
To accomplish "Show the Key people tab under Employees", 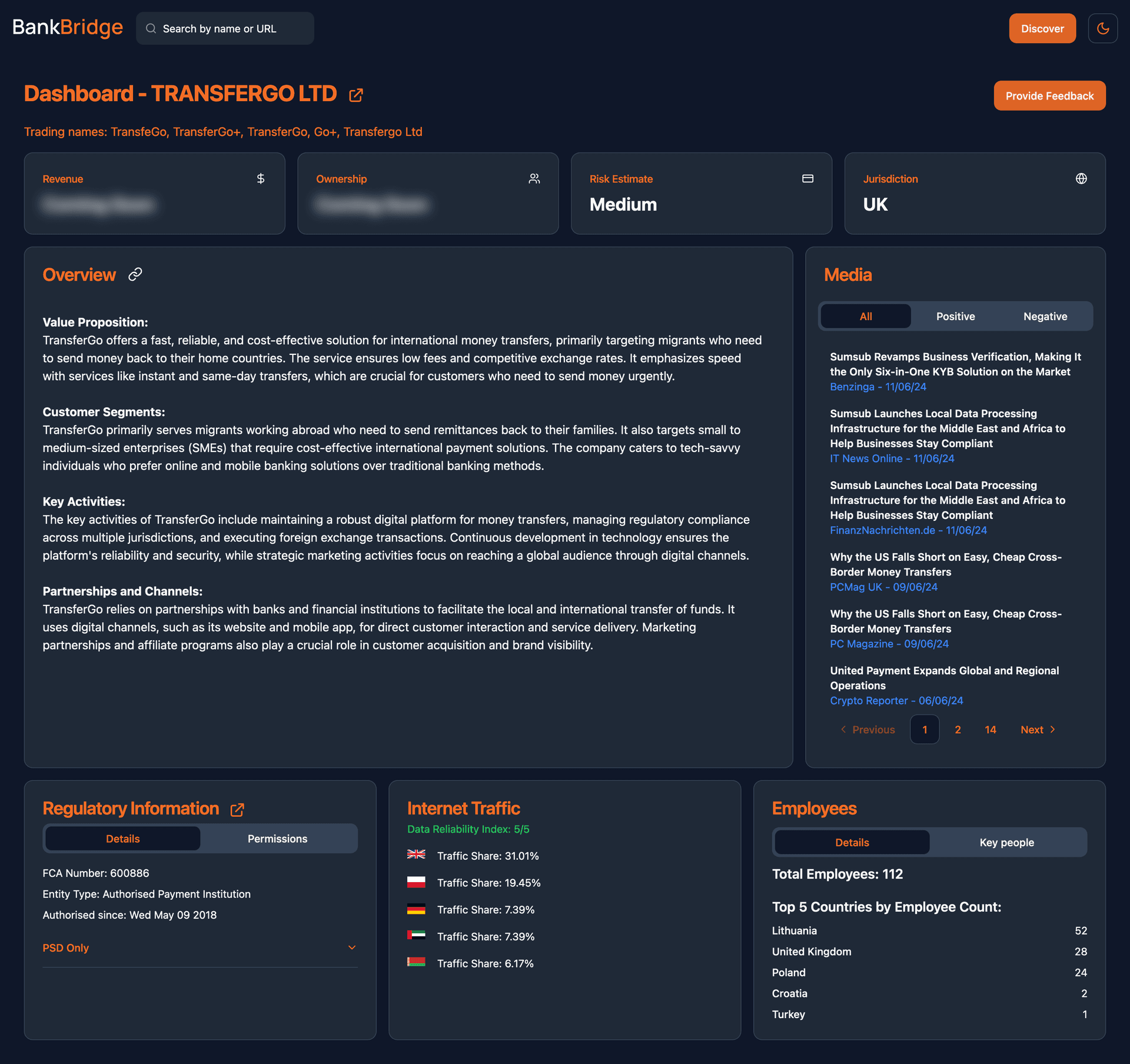I will (x=1006, y=842).
